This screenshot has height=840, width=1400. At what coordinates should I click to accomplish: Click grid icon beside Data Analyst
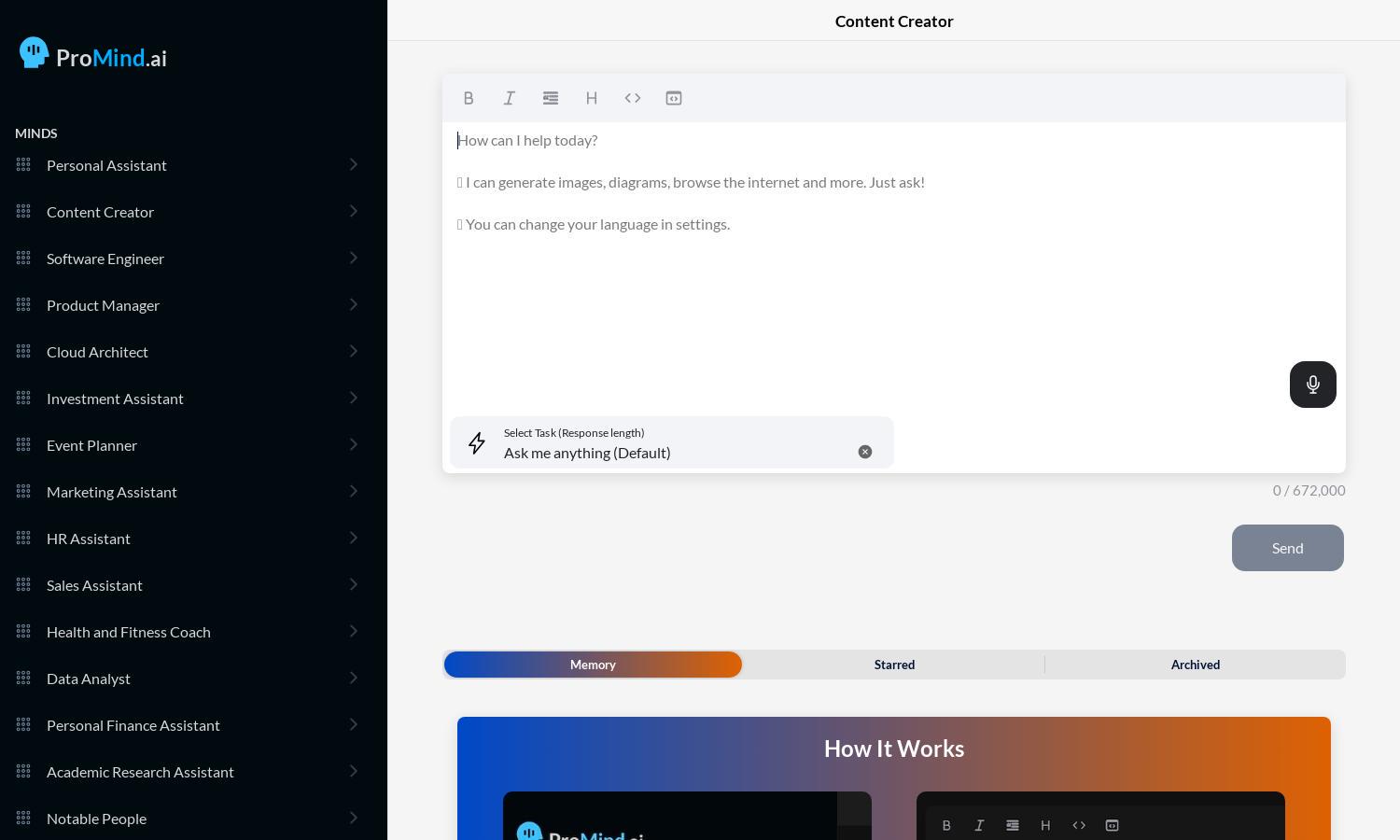point(23,679)
